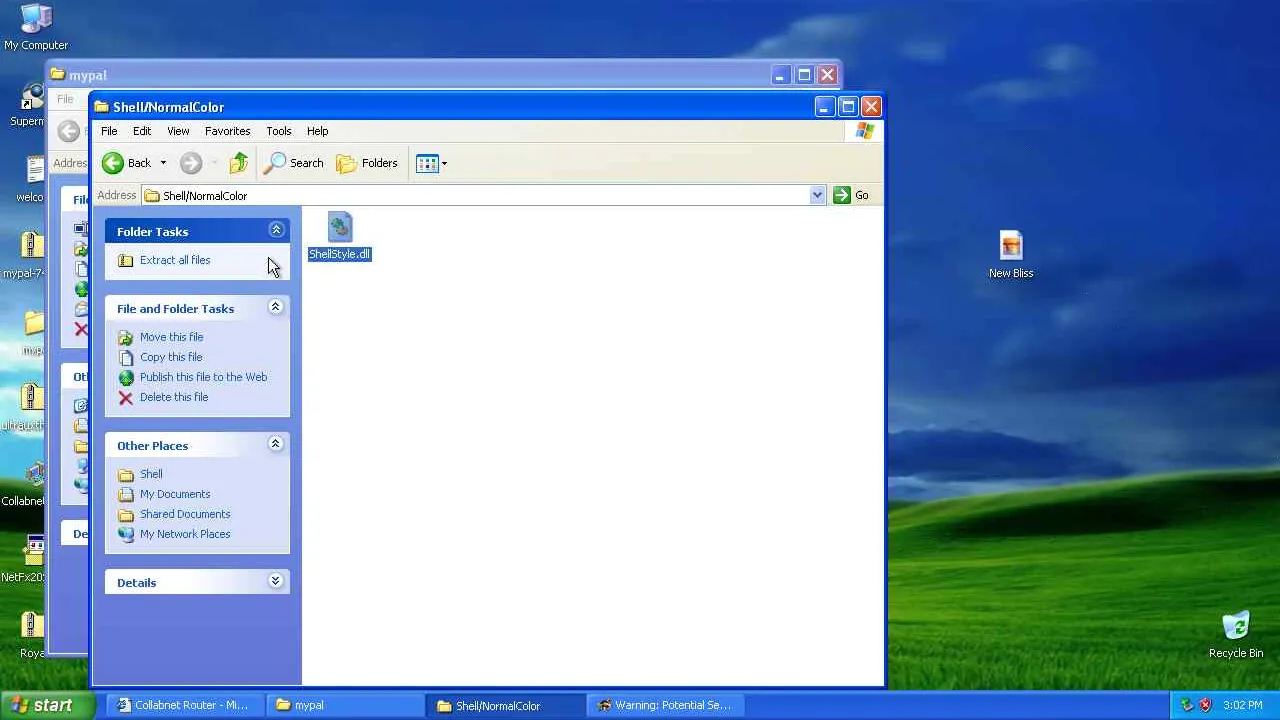The height and width of the screenshot is (720, 1280).
Task: Click the ShellStyle.dll file name
Action: [340, 254]
